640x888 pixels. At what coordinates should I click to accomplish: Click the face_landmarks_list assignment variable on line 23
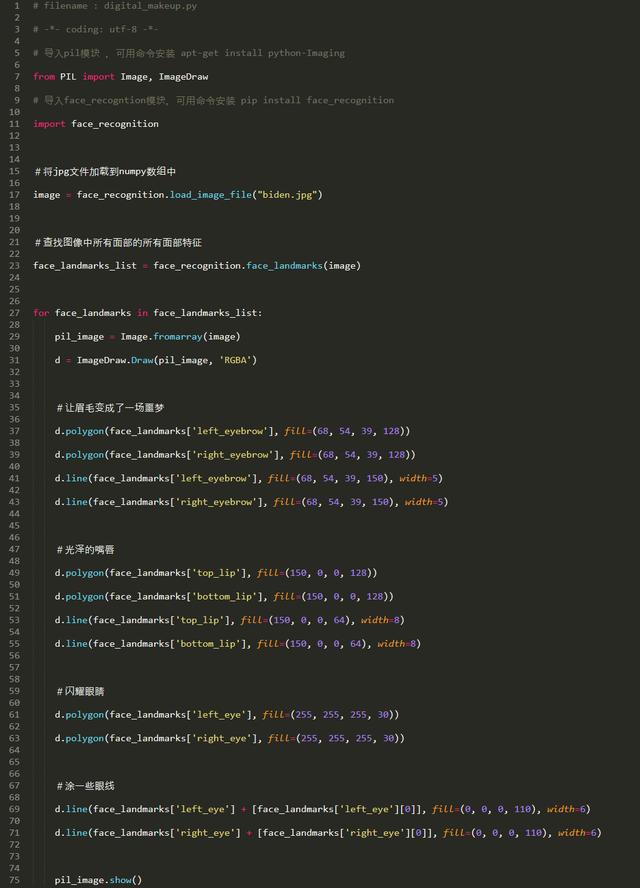tap(85, 266)
